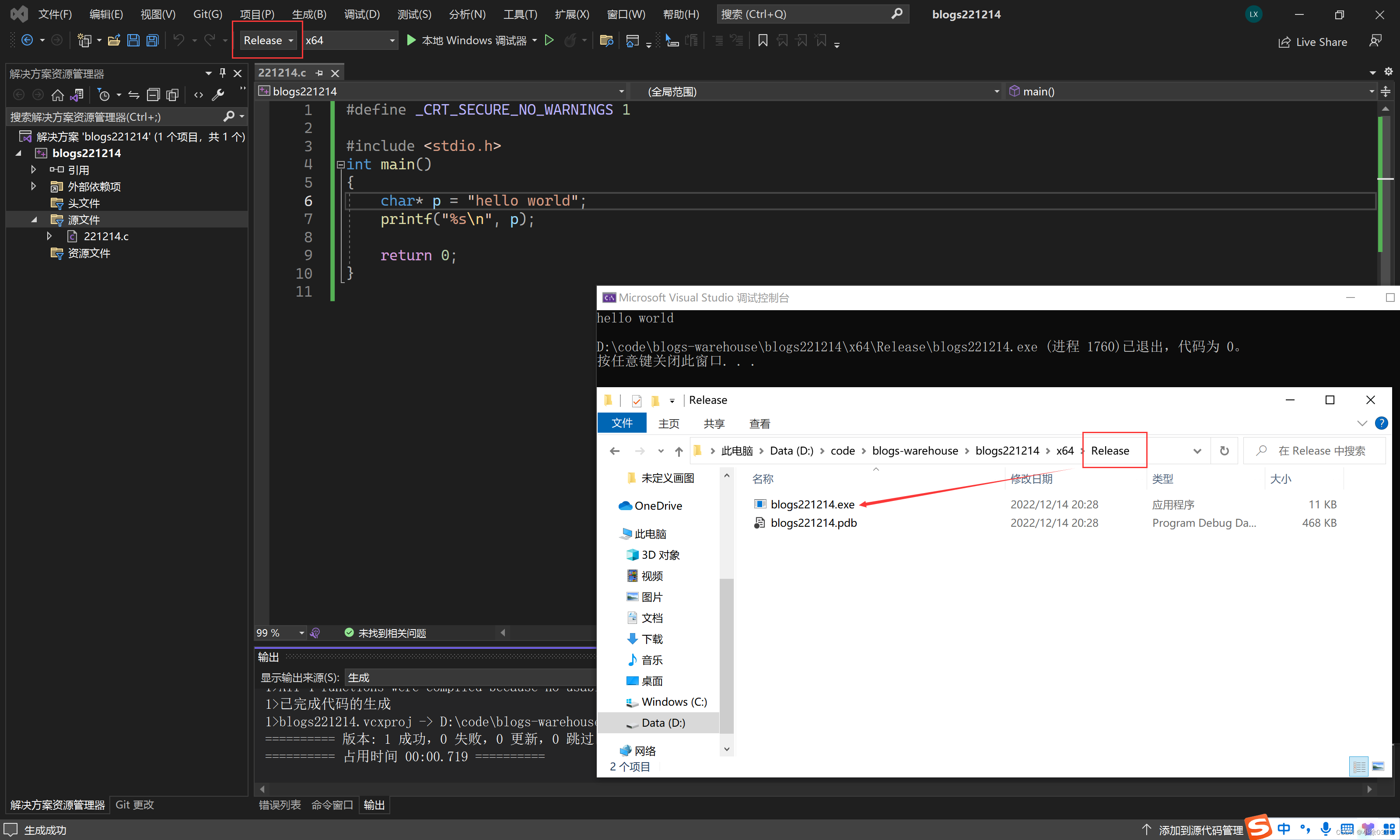Open properties with the wrench icon
The height and width of the screenshot is (840, 1400).
(x=218, y=95)
